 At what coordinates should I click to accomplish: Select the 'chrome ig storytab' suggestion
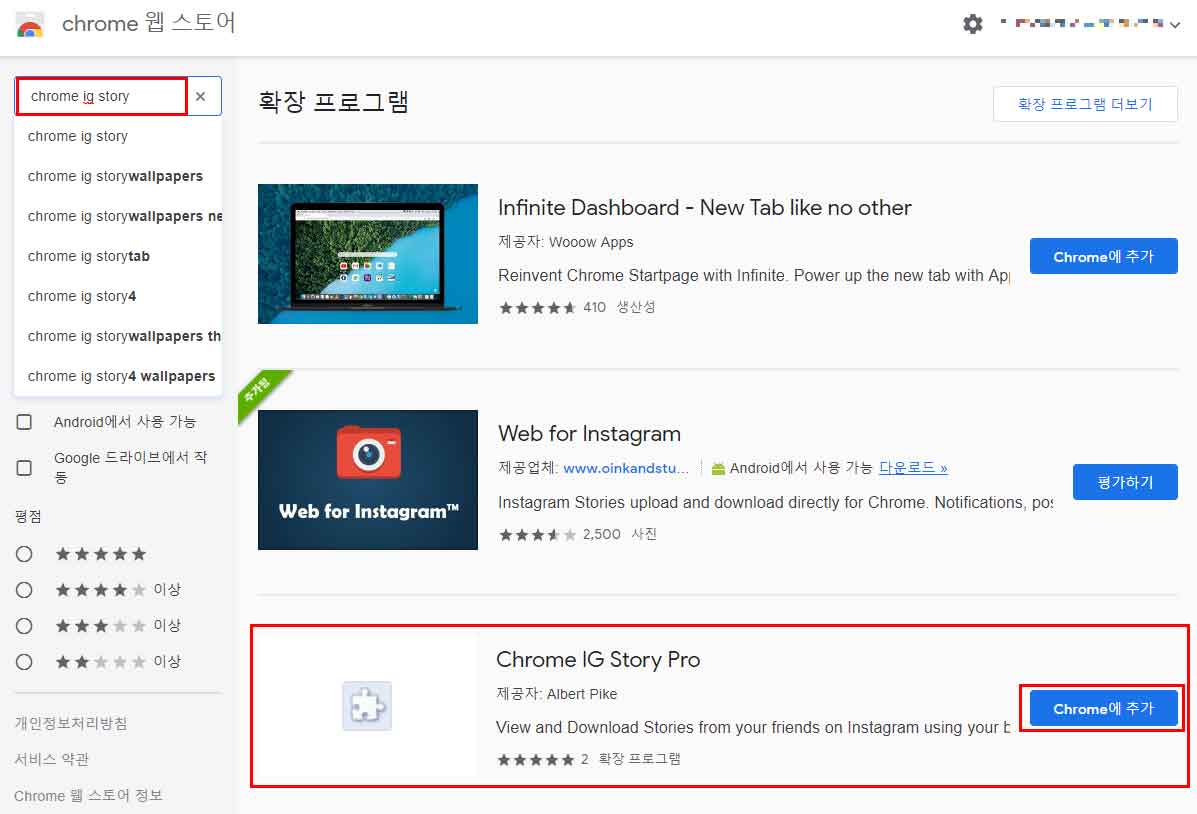click(x=118, y=257)
